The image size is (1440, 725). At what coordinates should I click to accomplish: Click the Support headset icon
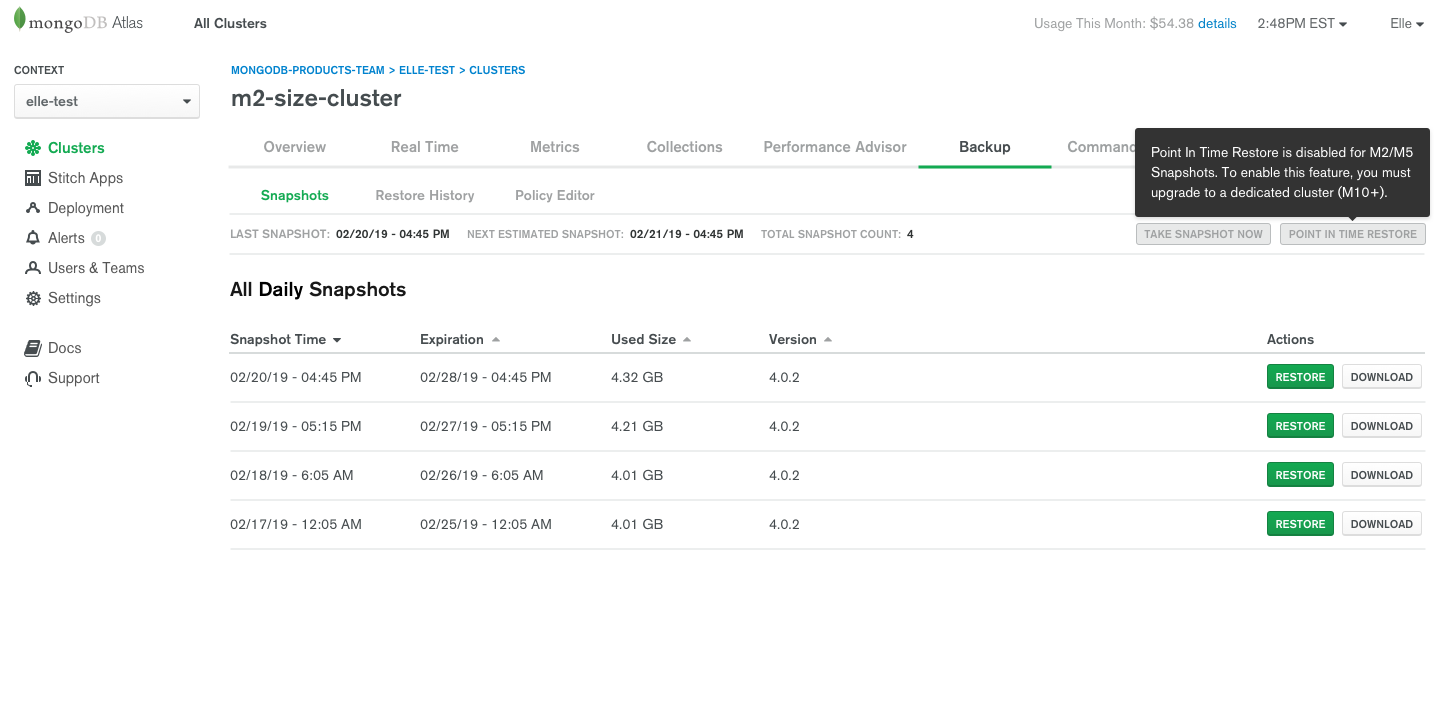[x=33, y=378]
